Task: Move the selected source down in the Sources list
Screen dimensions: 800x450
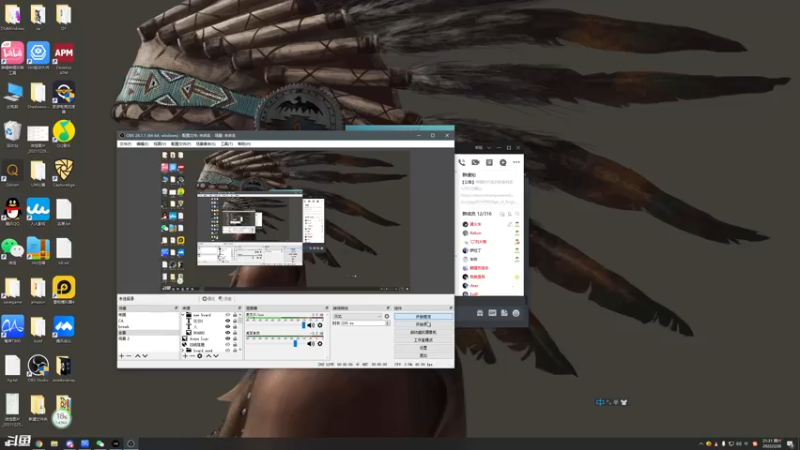Action: coord(216,356)
